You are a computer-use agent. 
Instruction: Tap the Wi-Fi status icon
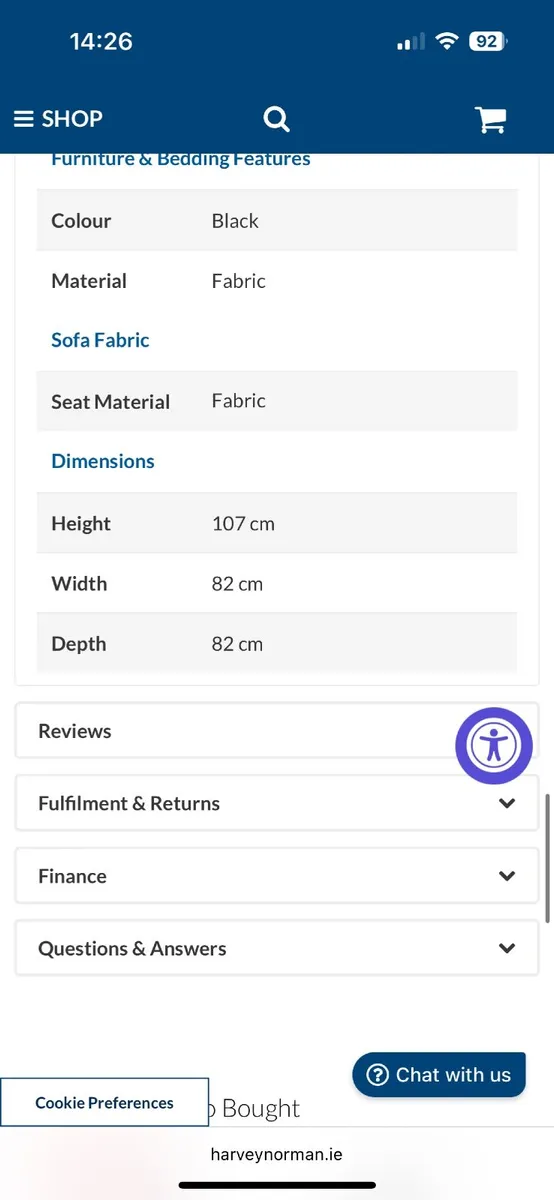[x=447, y=42]
